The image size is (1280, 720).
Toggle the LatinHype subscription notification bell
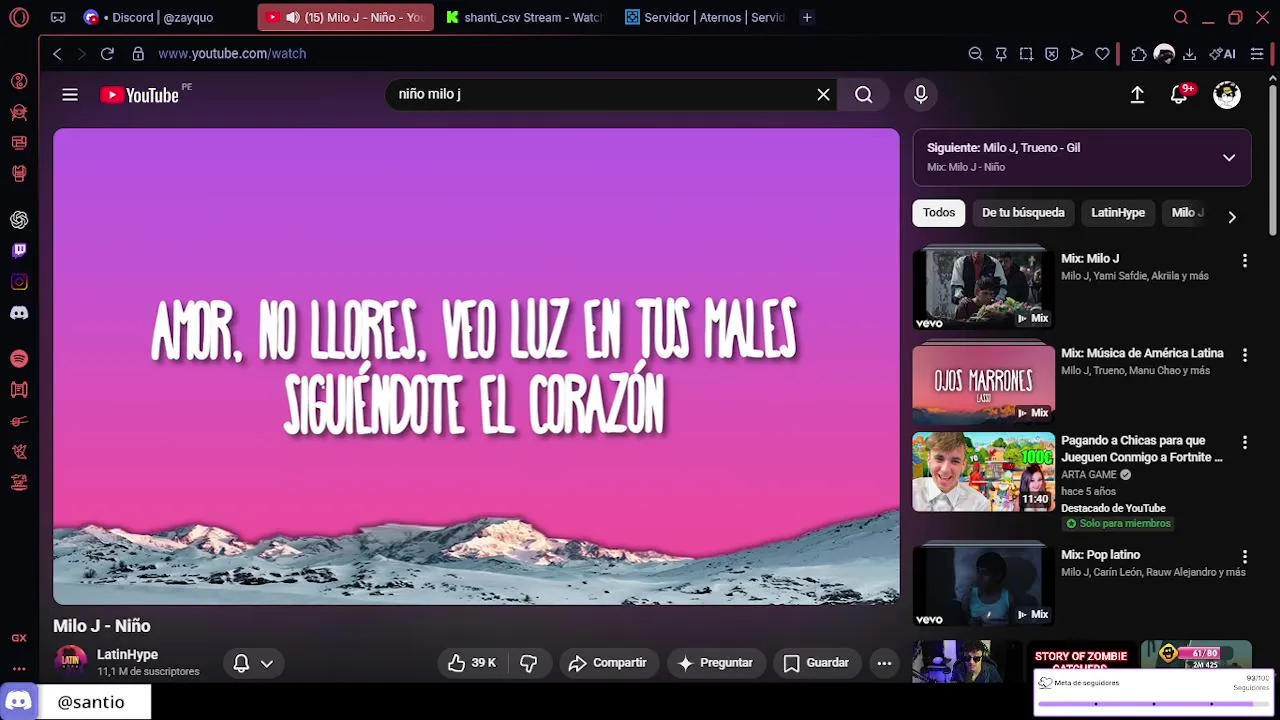tap(241, 663)
